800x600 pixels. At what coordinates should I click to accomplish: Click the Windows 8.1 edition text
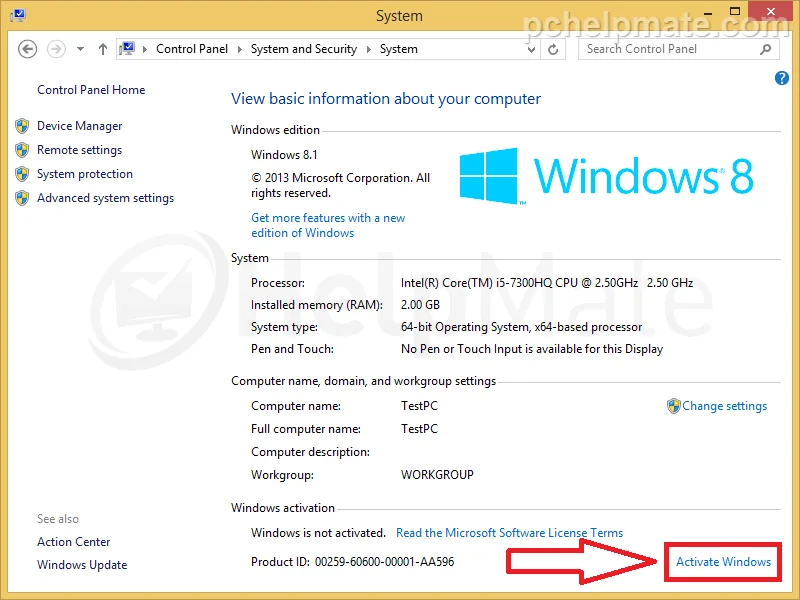point(284,155)
